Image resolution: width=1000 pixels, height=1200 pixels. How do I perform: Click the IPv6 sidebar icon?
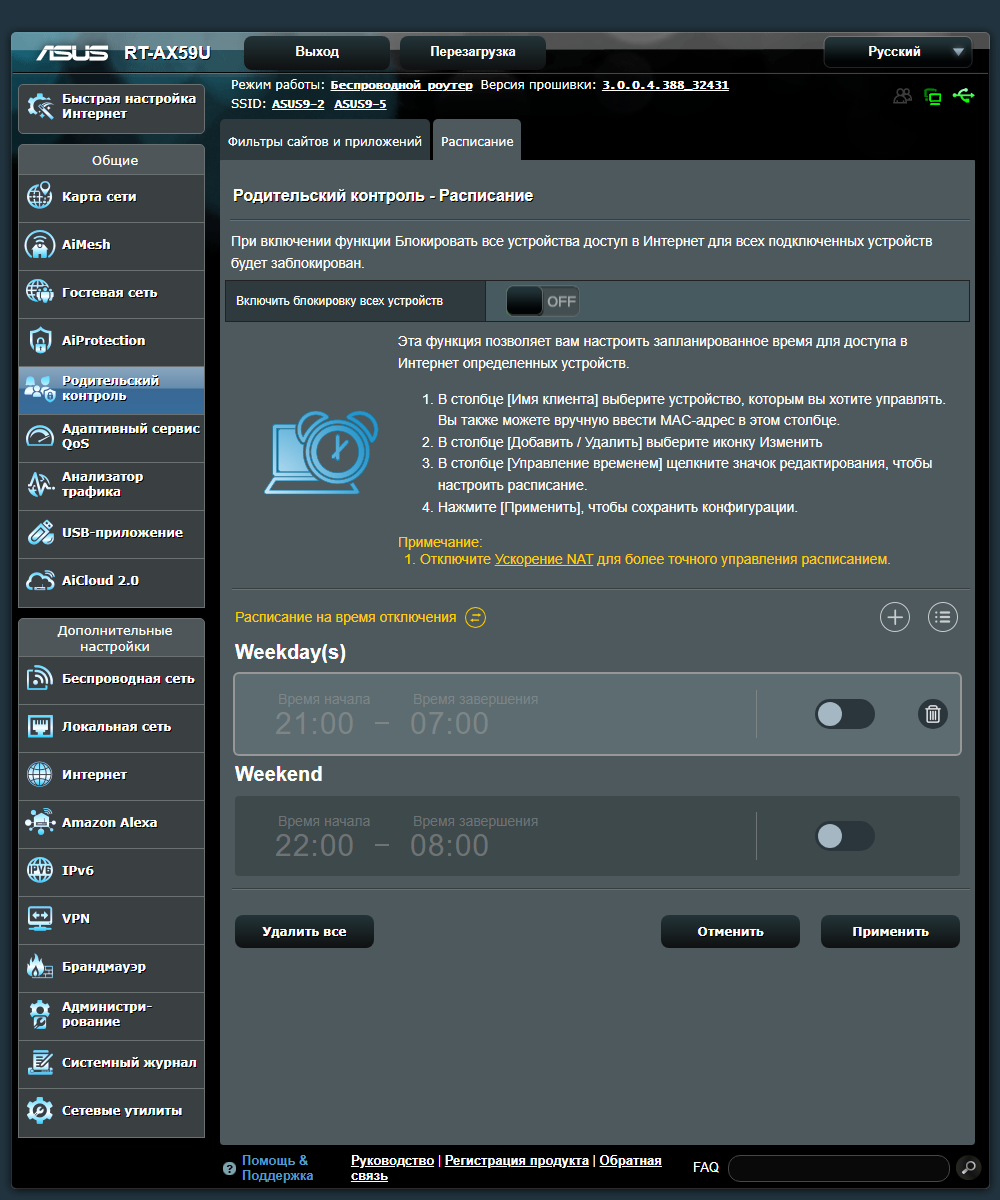click(x=40, y=870)
